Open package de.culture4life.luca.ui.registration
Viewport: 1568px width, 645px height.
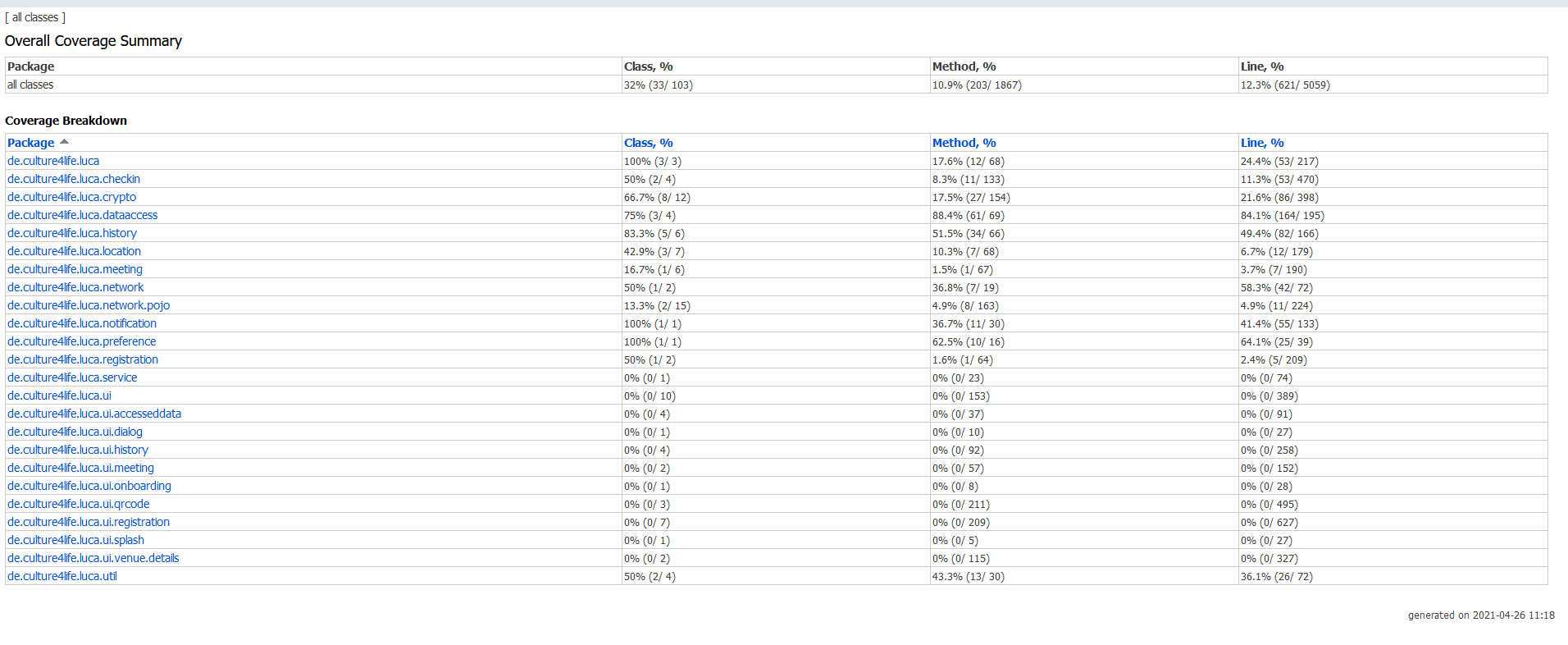[x=89, y=522]
